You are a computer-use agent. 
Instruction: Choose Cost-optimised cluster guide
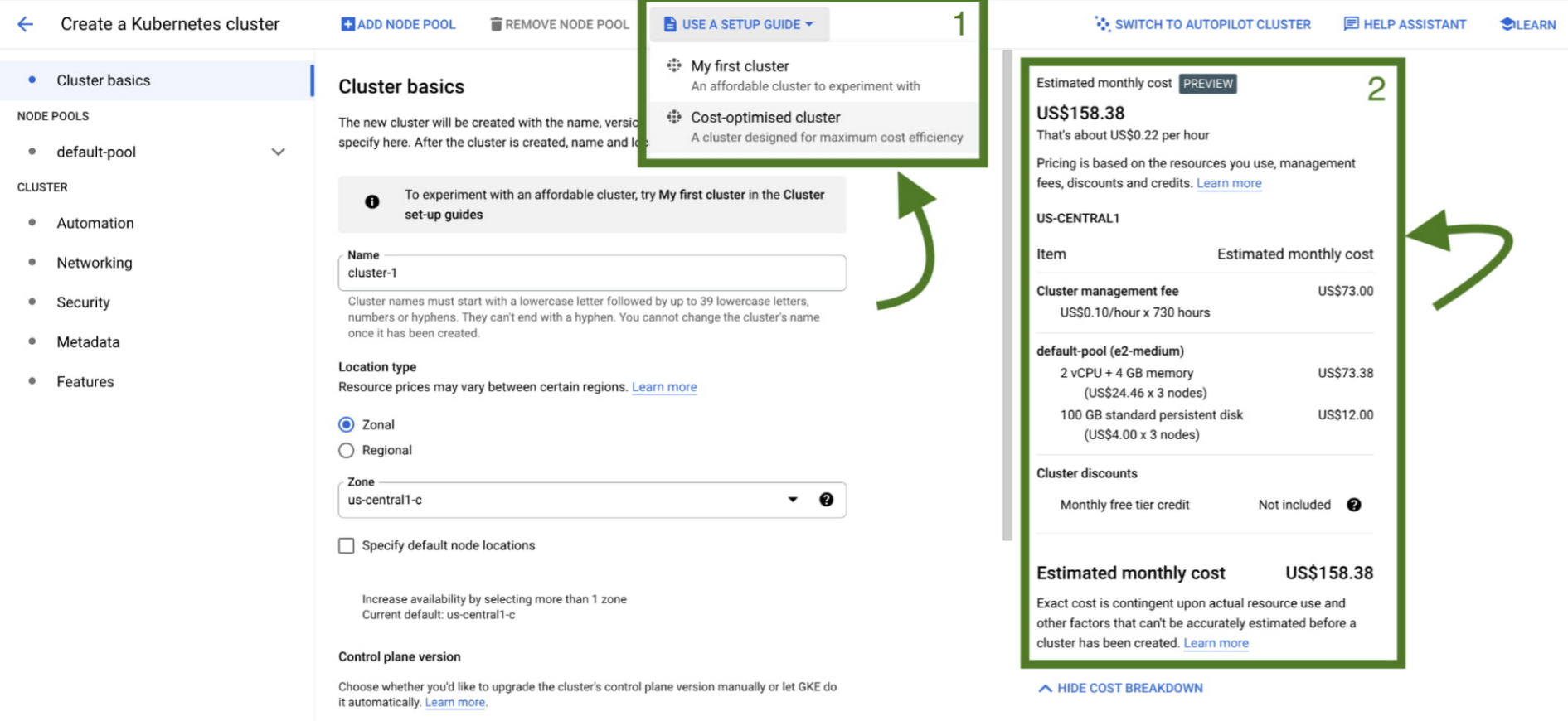812,127
